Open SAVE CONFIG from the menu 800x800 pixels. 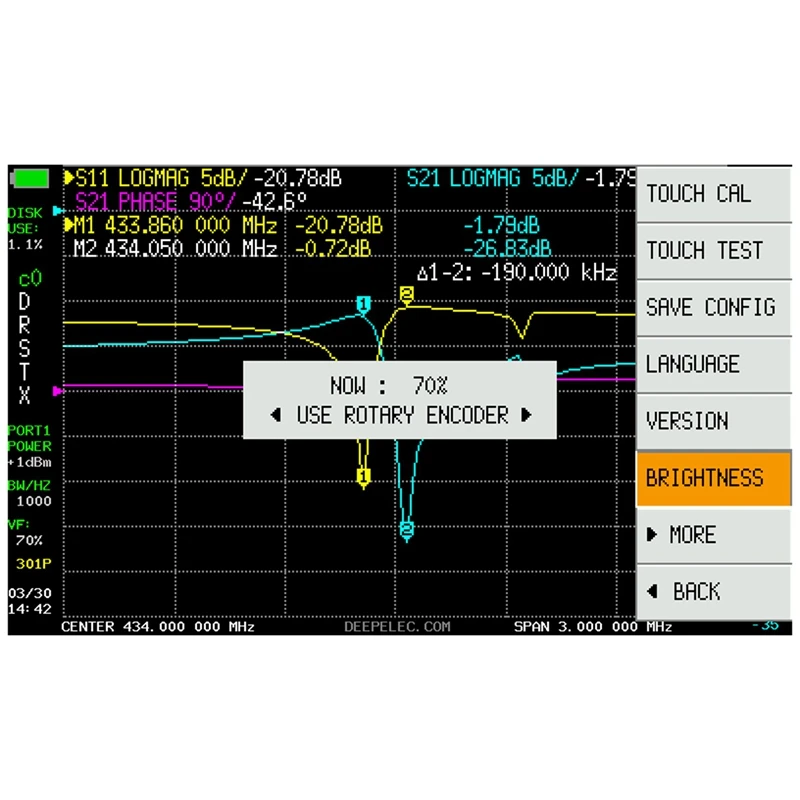click(x=714, y=307)
